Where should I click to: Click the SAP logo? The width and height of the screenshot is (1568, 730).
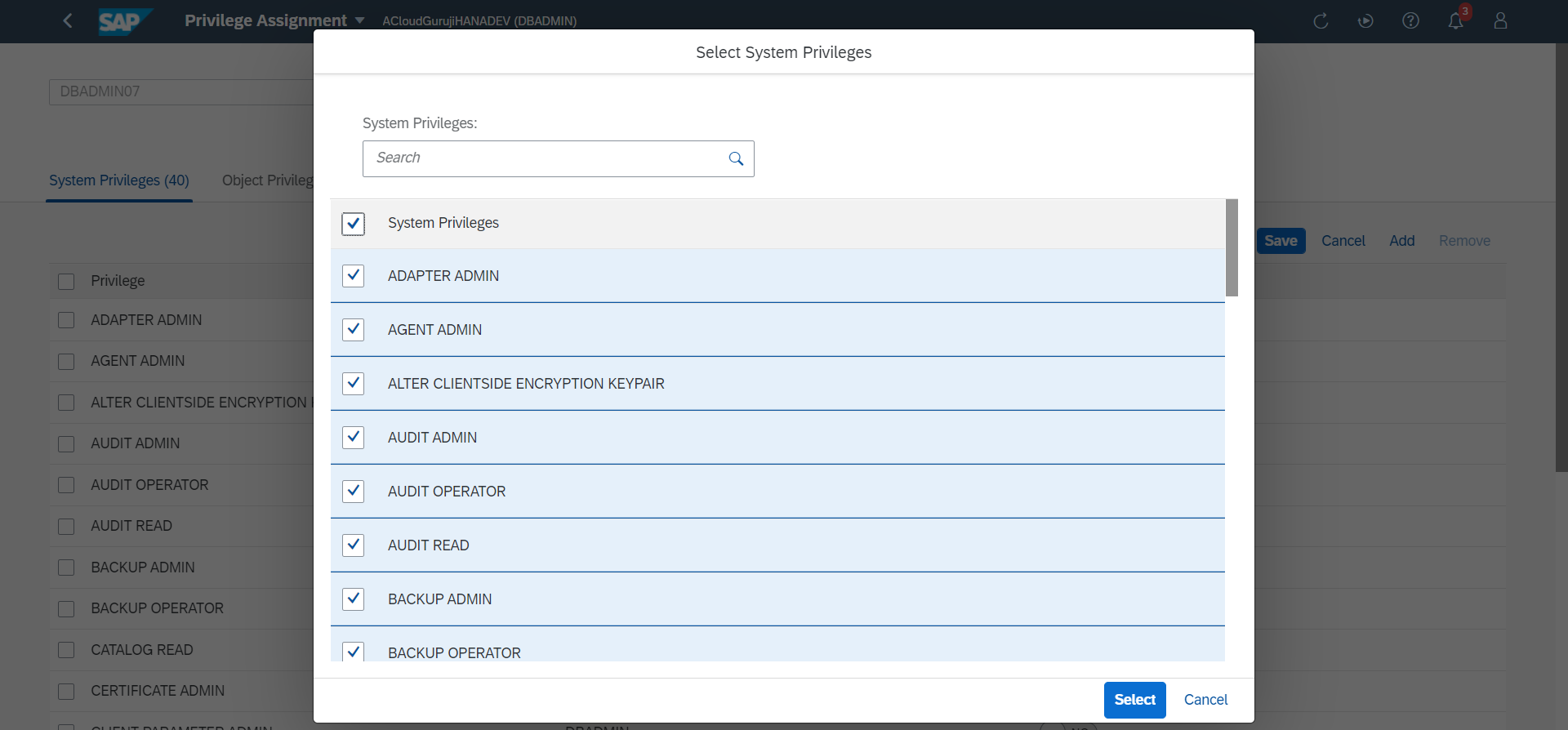(x=123, y=21)
